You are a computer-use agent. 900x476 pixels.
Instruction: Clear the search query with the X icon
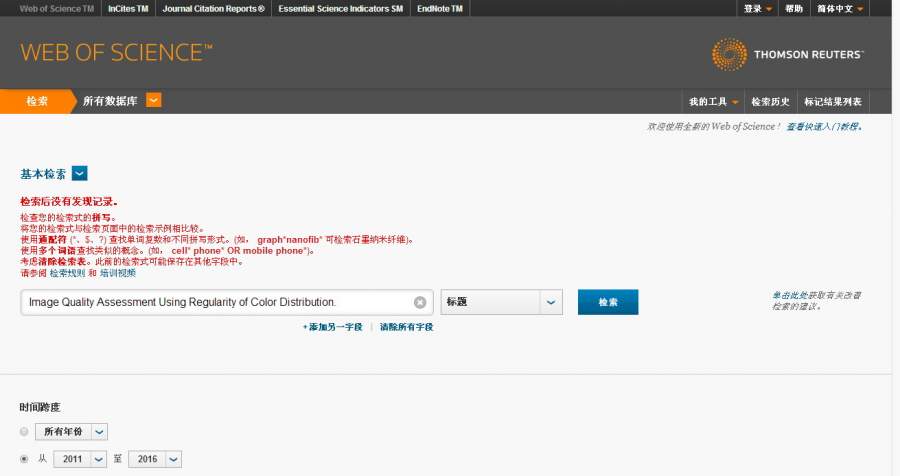420,302
